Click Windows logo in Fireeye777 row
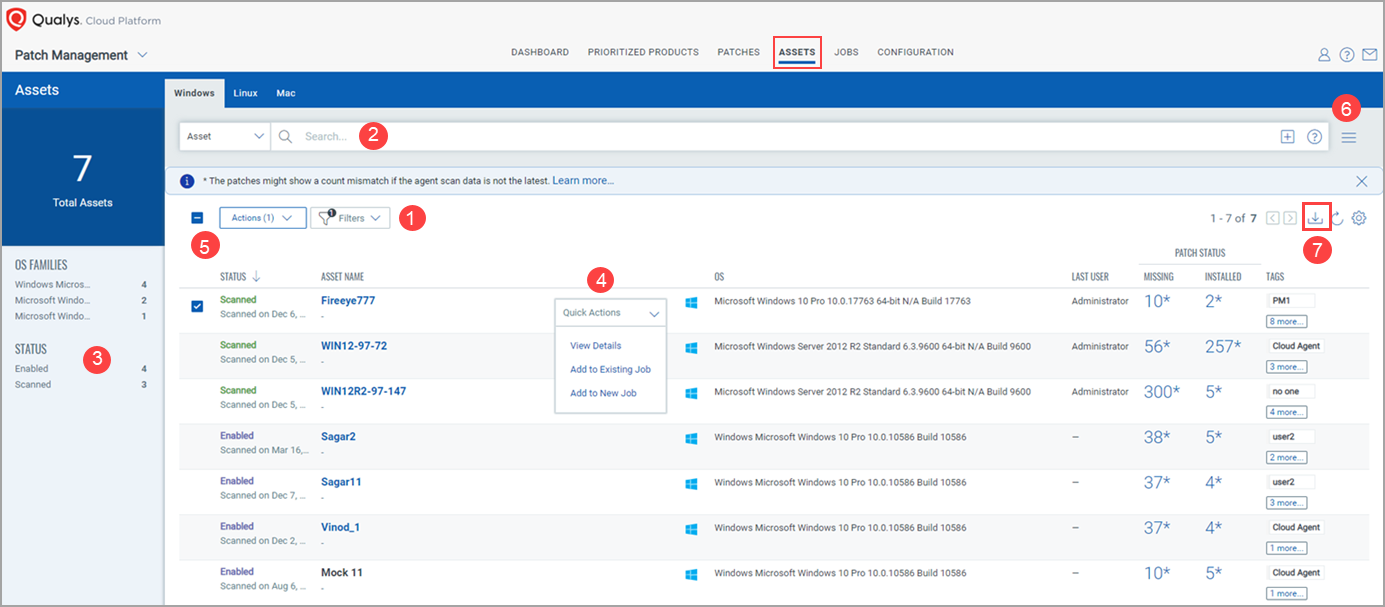The width and height of the screenshot is (1385, 607). 691,301
